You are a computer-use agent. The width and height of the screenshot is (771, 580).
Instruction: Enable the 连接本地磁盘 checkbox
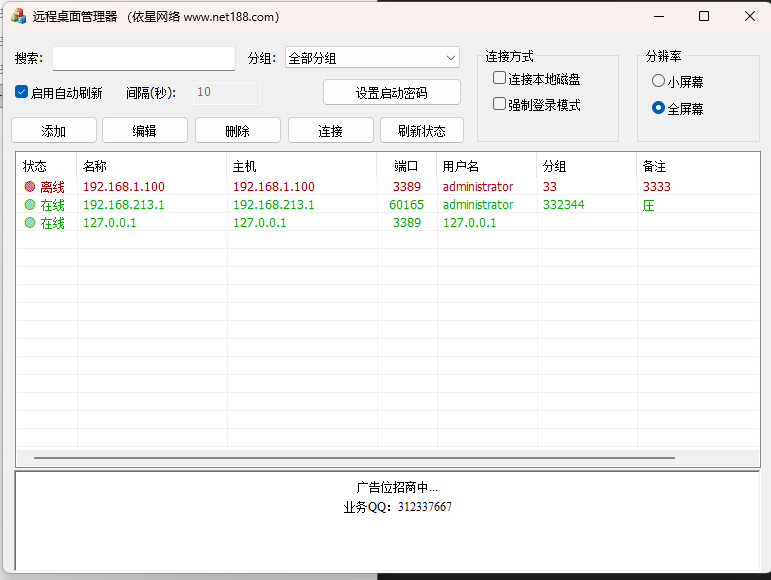pos(500,78)
